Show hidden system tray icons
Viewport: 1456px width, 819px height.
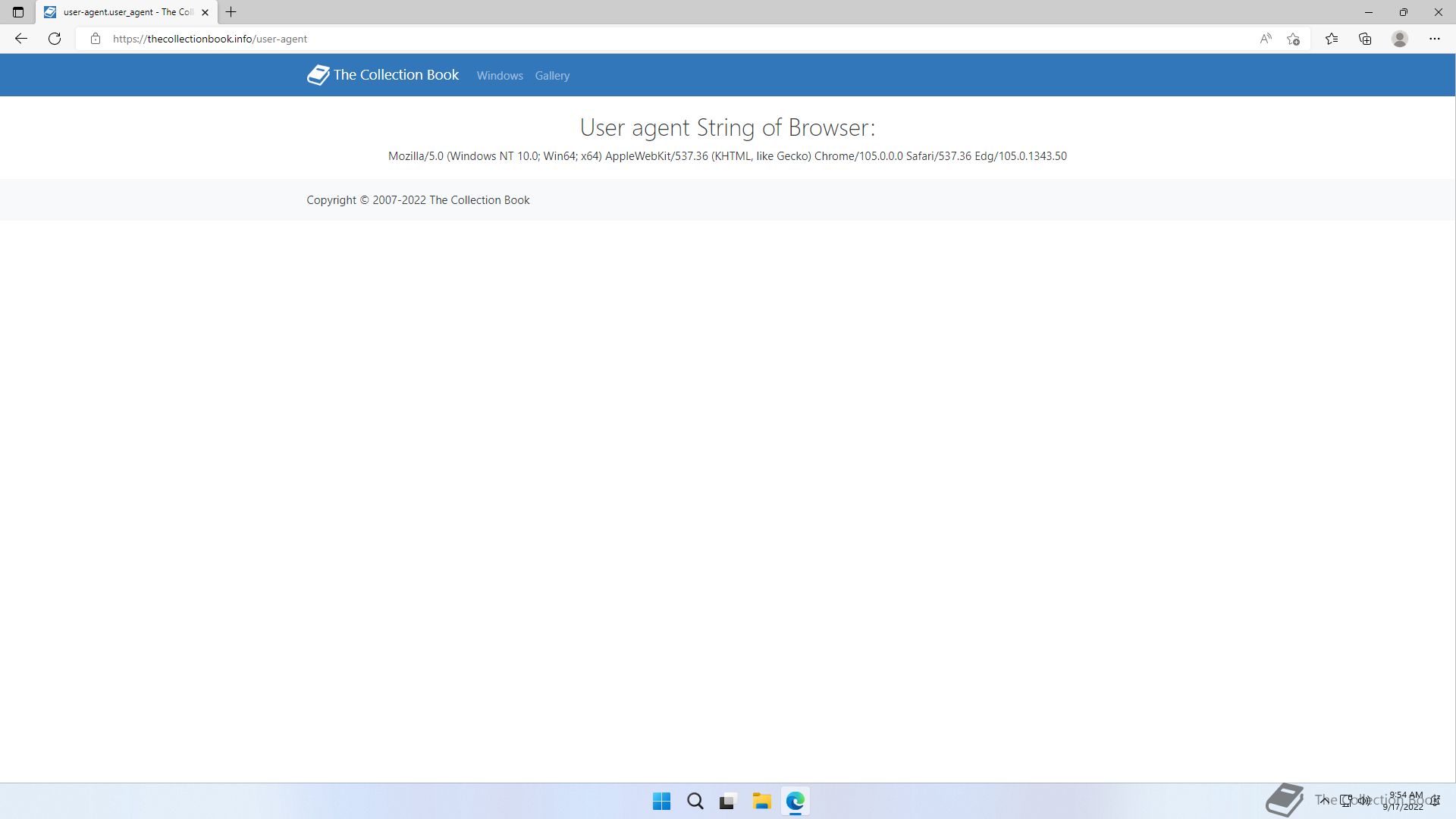(1324, 800)
